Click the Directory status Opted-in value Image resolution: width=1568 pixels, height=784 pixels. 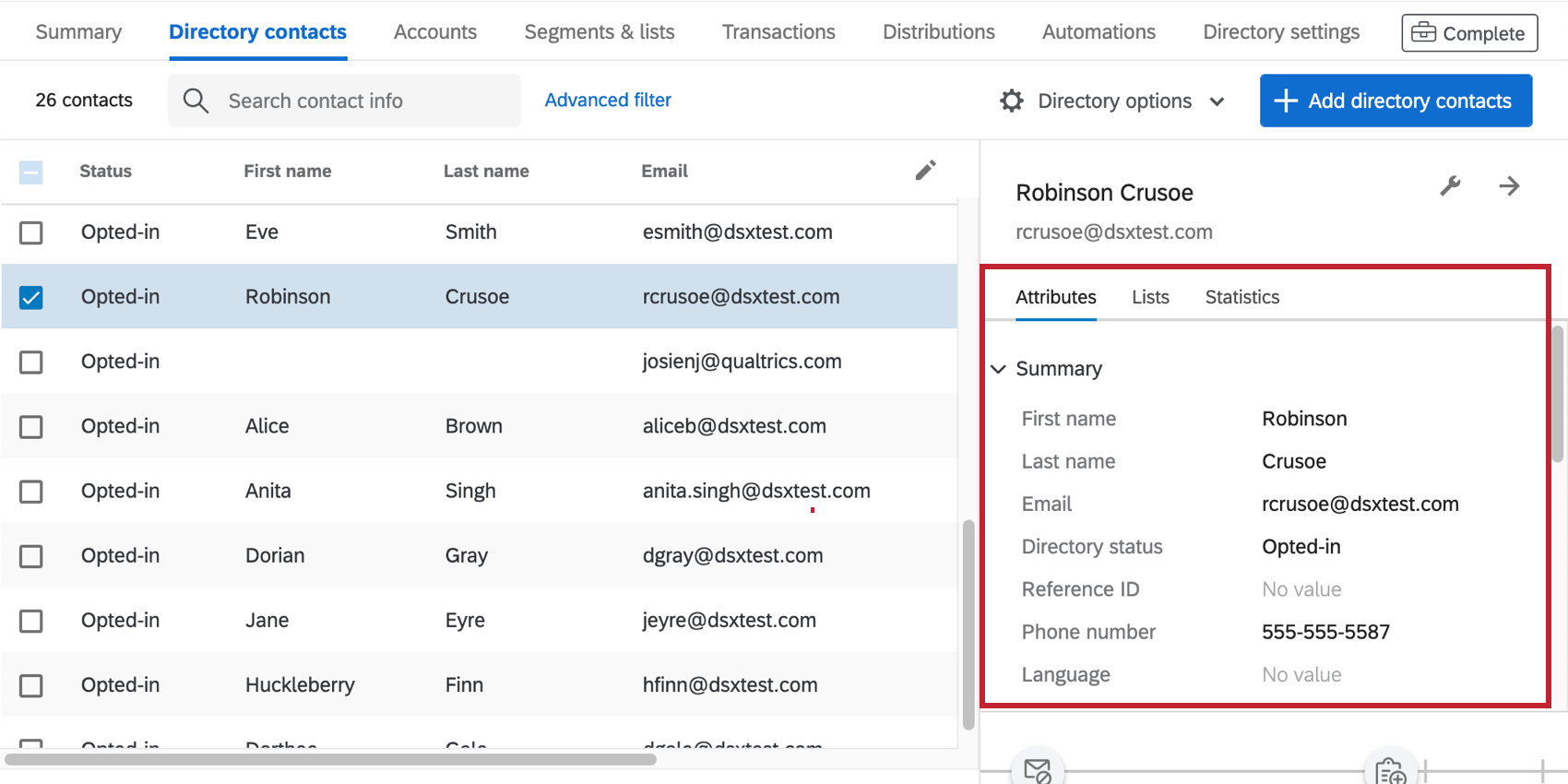point(1301,547)
